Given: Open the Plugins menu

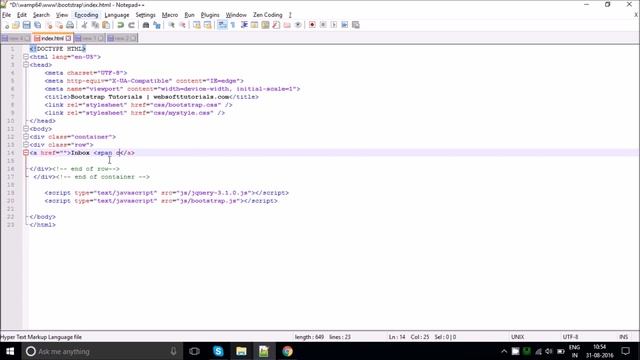Looking at the screenshot, I should tap(210, 15).
